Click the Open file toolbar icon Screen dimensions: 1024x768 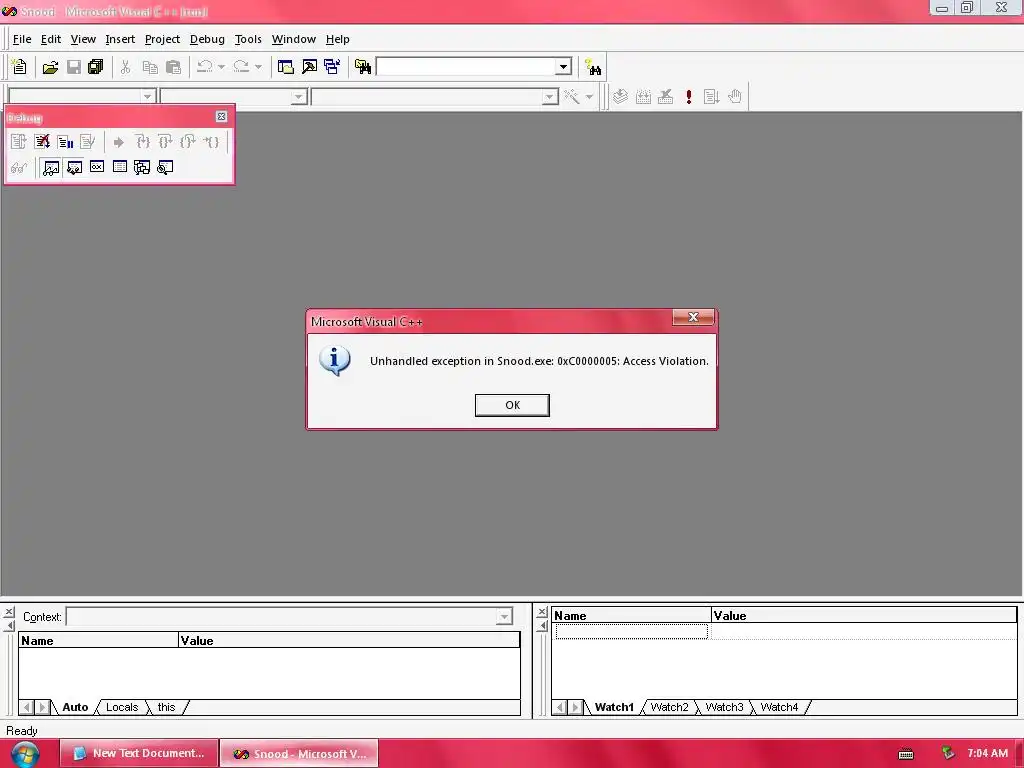click(x=50, y=67)
